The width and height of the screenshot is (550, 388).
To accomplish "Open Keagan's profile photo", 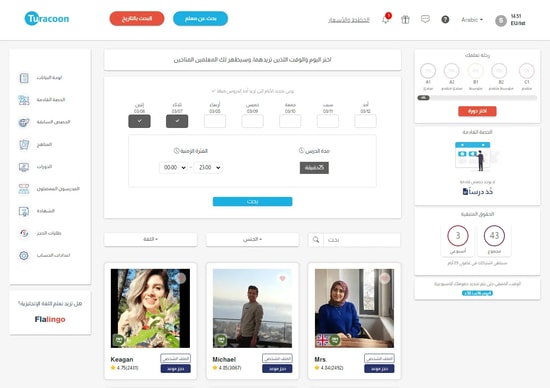I will (150, 308).
